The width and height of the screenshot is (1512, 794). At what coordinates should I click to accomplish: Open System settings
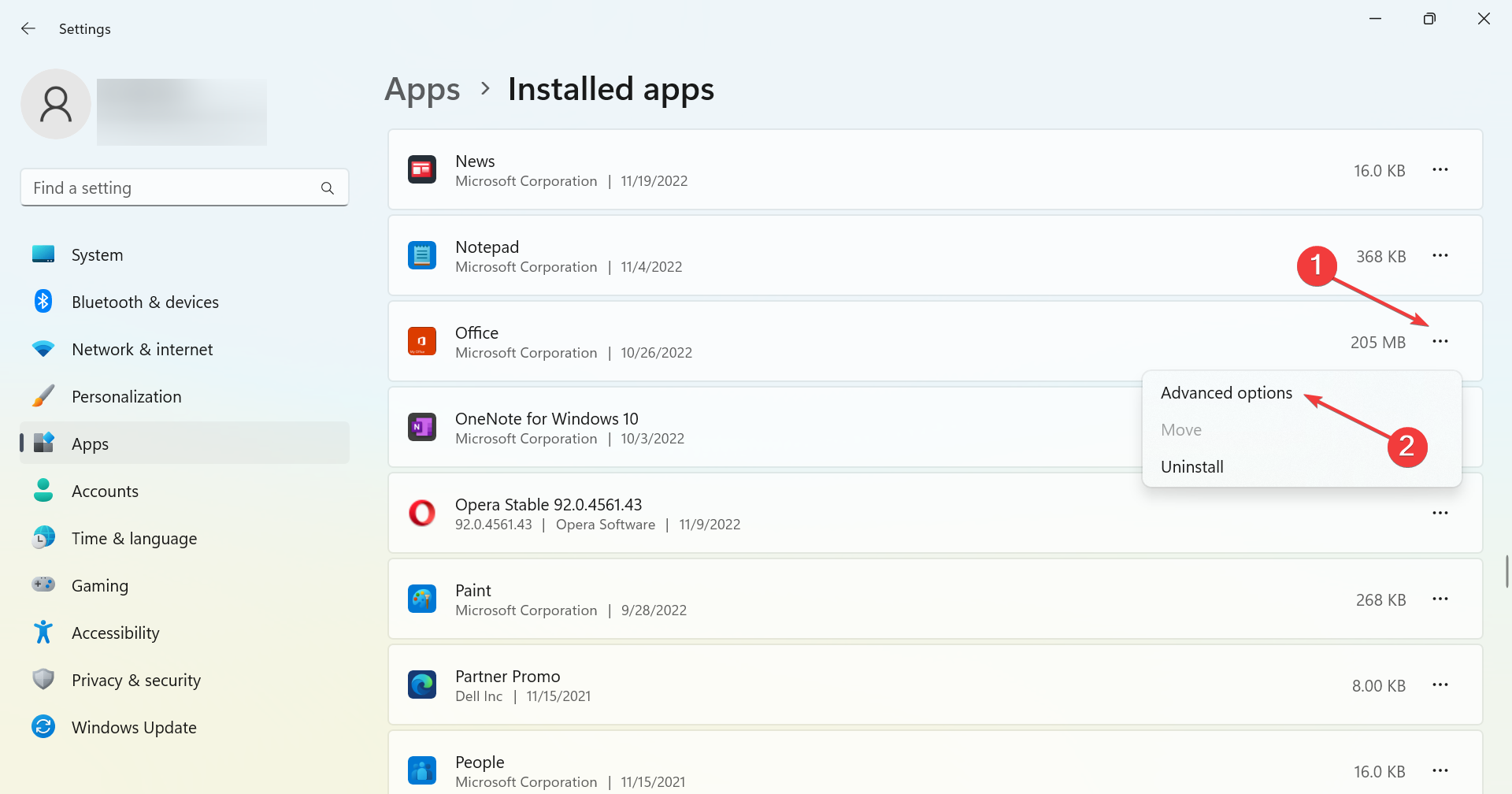[184, 254]
